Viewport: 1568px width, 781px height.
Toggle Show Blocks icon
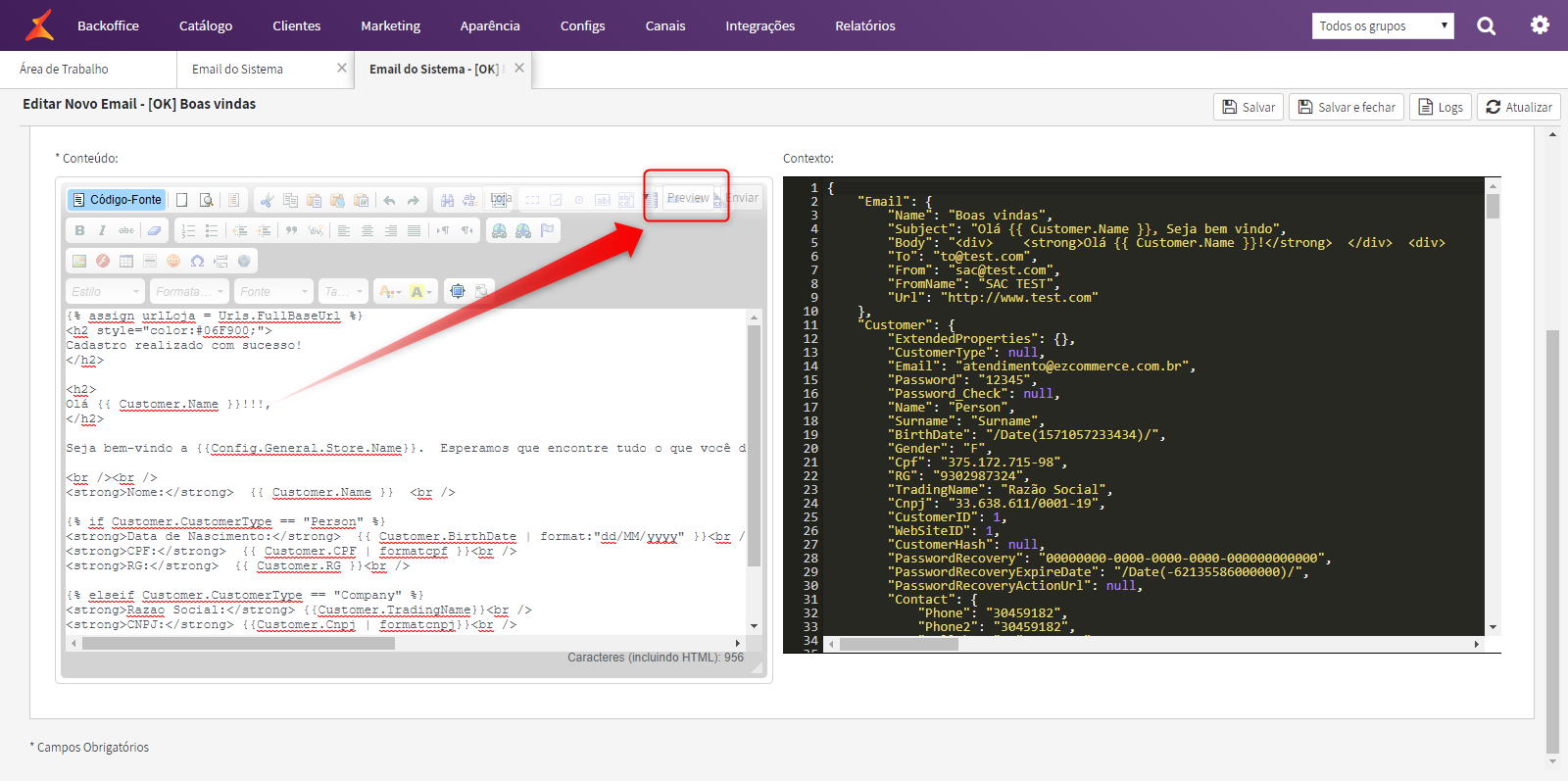(481, 291)
